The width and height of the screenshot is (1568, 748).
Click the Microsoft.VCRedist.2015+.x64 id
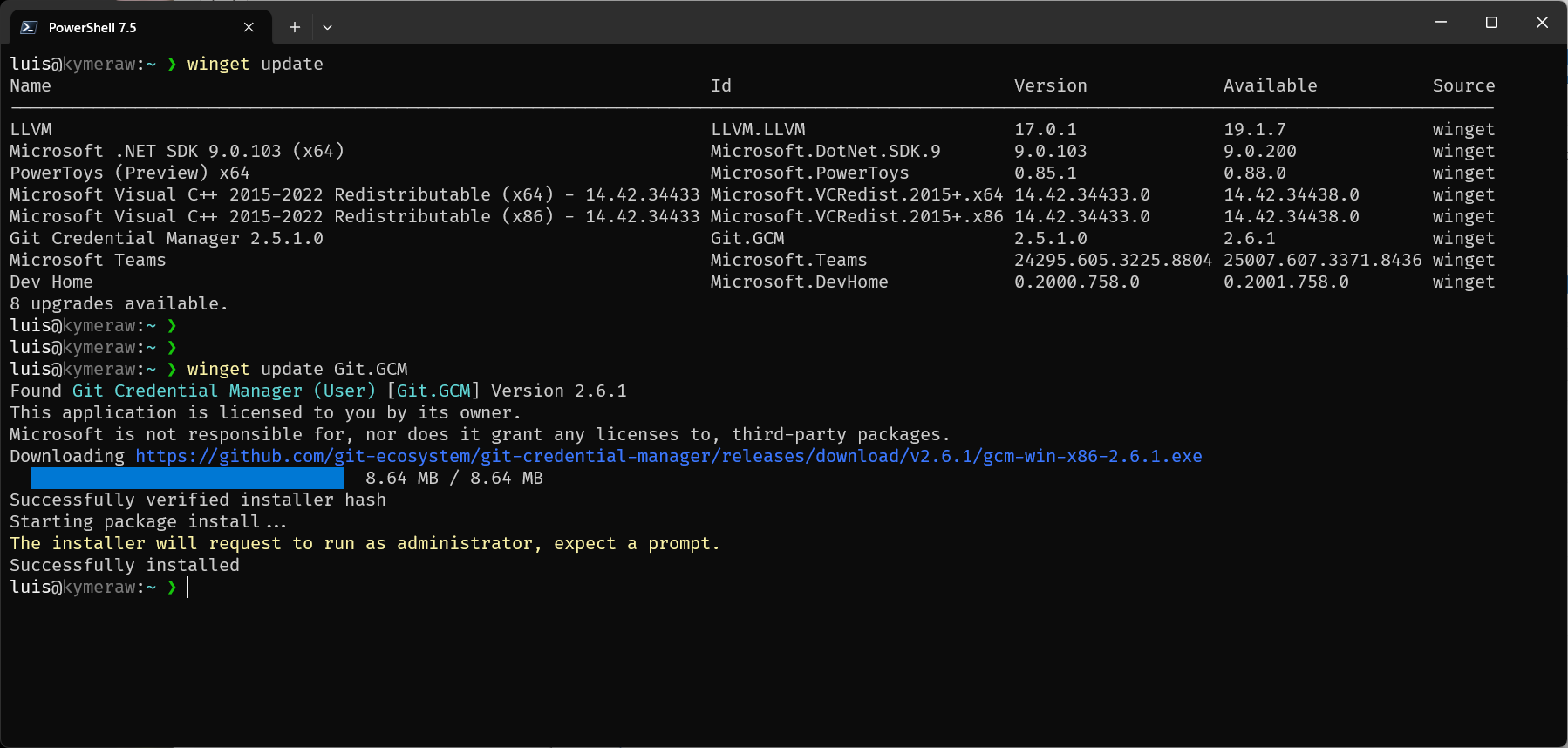click(x=857, y=194)
